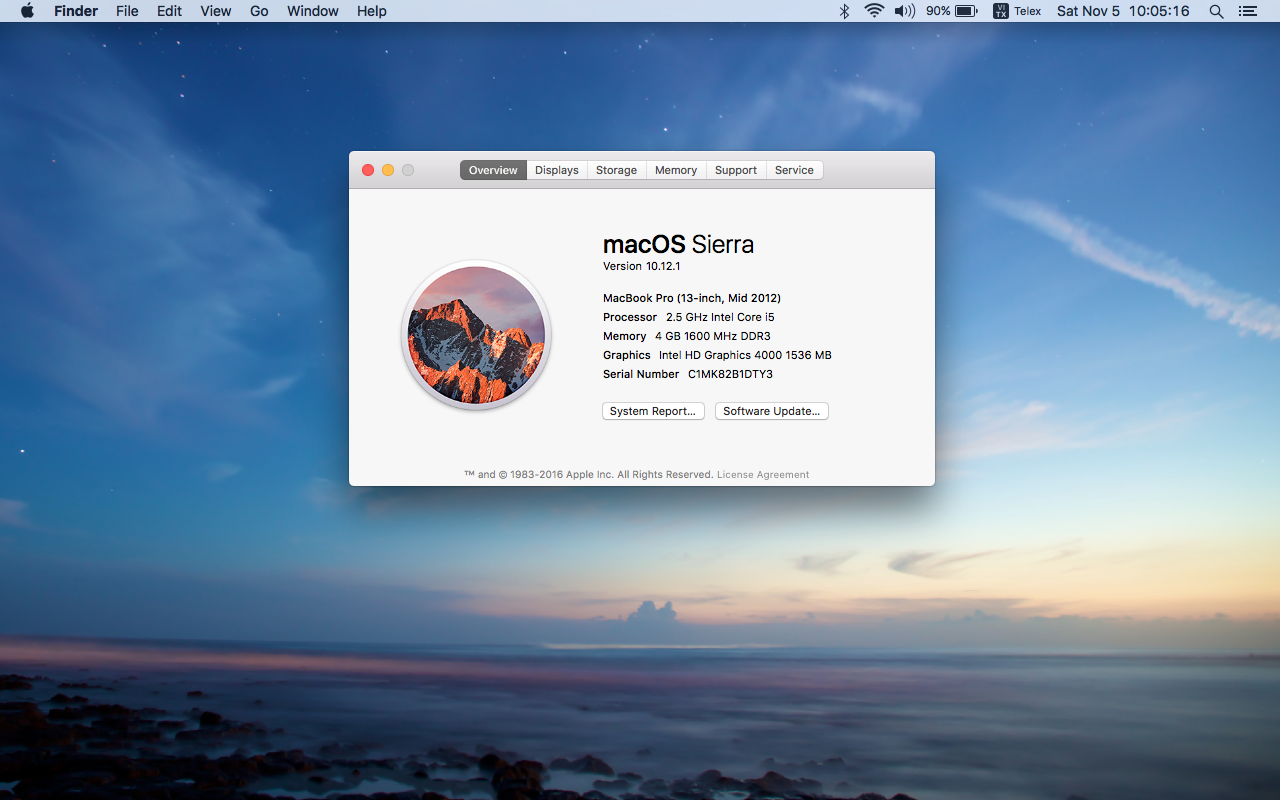Click the battery status icon
1280x800 pixels.
point(966,11)
